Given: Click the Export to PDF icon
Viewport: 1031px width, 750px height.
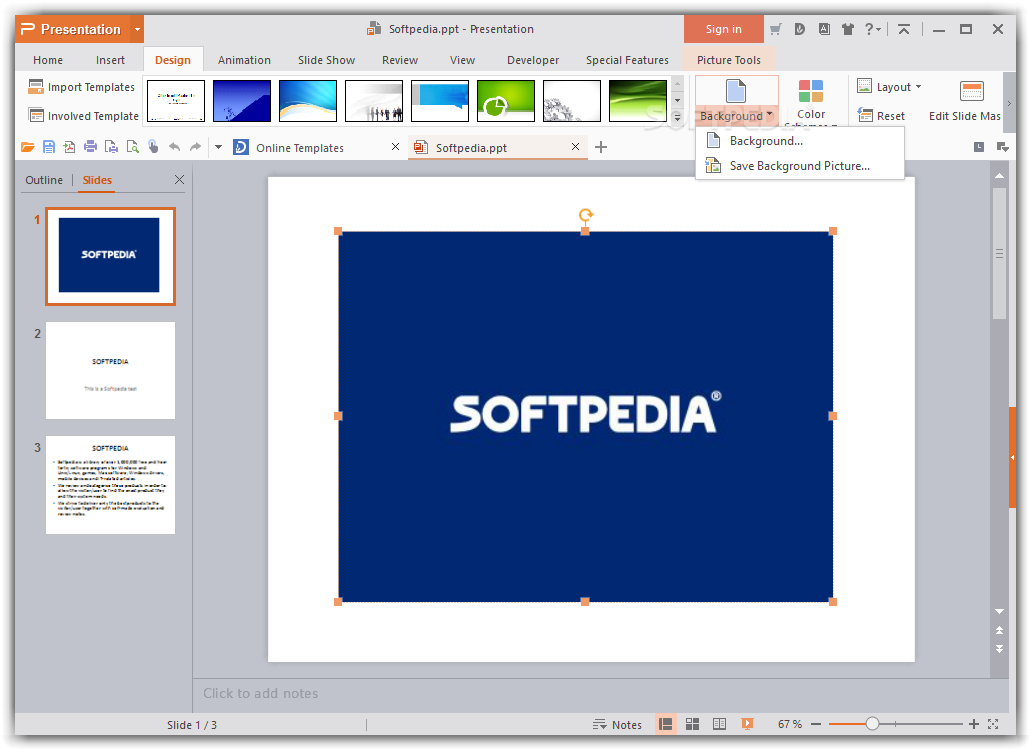Looking at the screenshot, I should coord(69,147).
